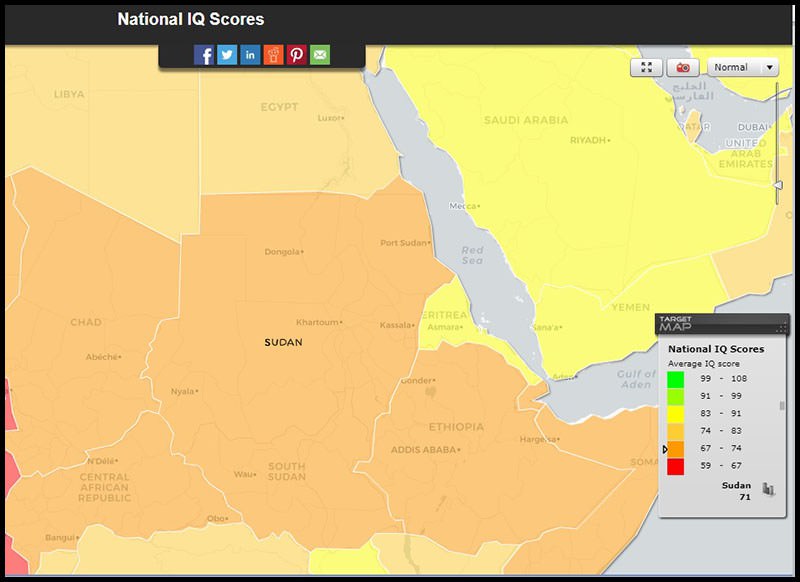Enter fullscreen map view
Viewport: 800px width, 582px height.
646,67
